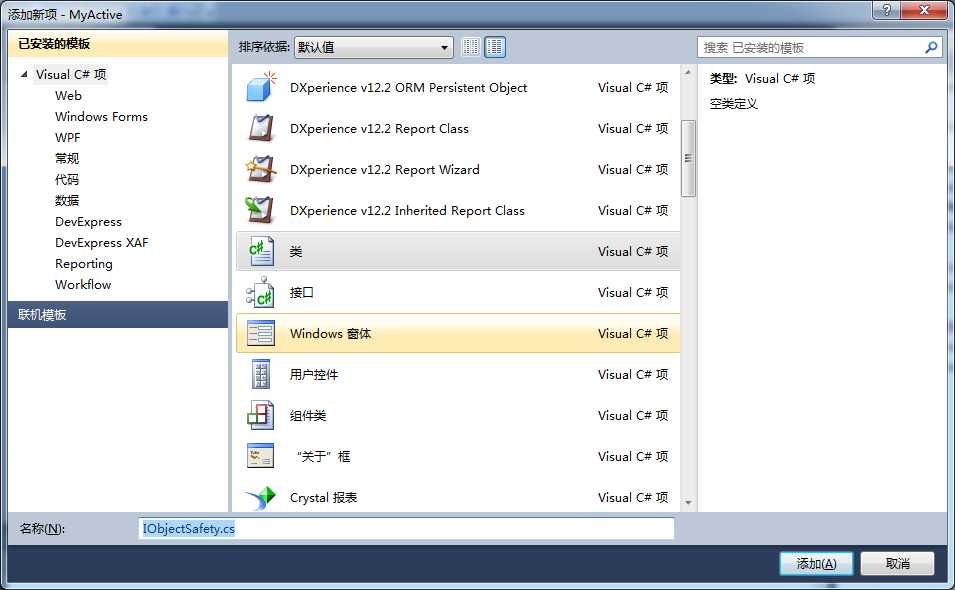Click the 用户控件 user control icon
The height and width of the screenshot is (590, 955).
tap(261, 374)
